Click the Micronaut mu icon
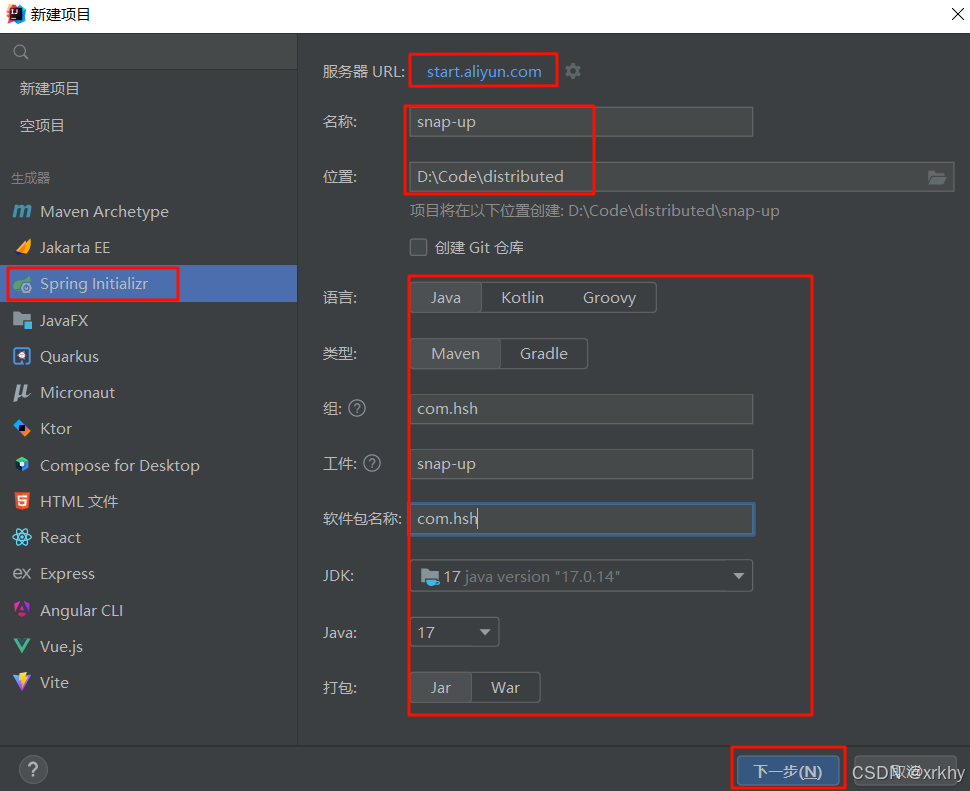Screen dimensions: 970x791 22,392
